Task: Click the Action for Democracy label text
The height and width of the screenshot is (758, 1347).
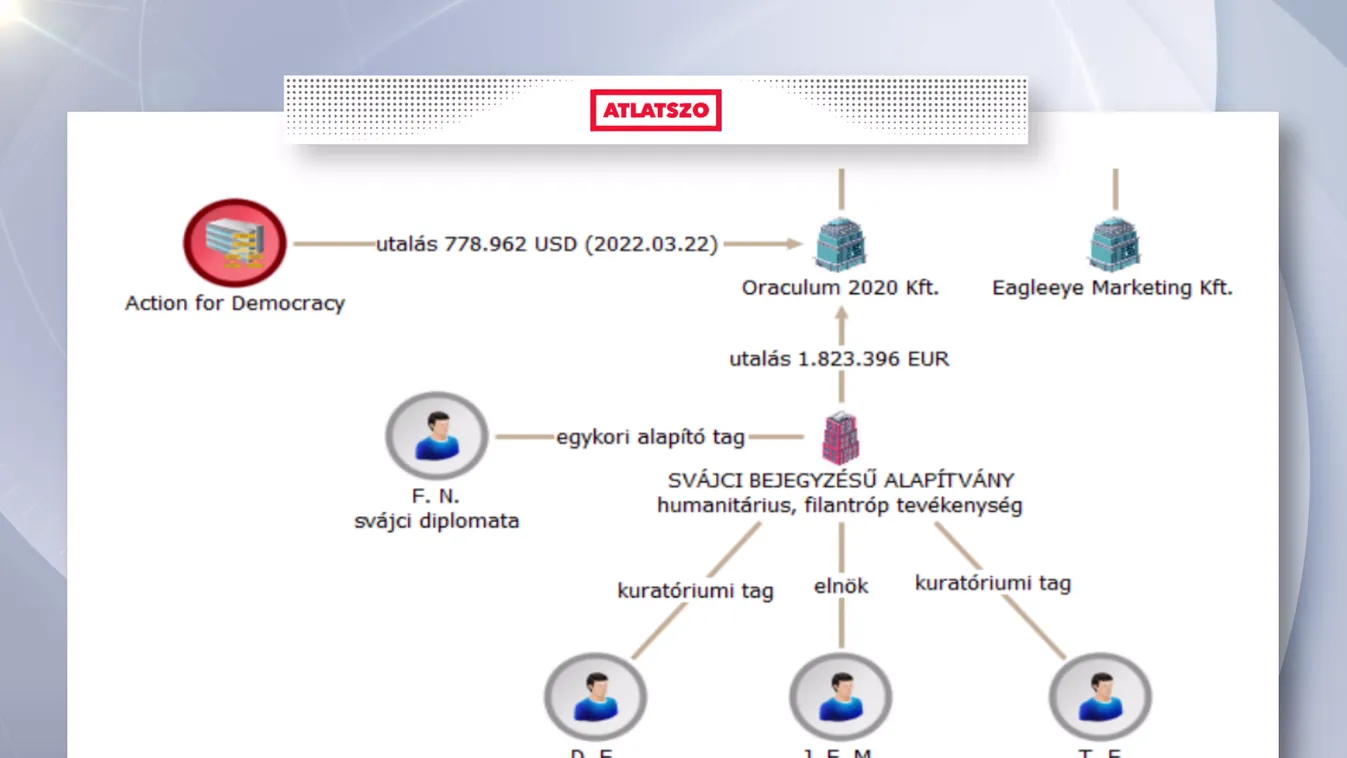Action: (233, 303)
